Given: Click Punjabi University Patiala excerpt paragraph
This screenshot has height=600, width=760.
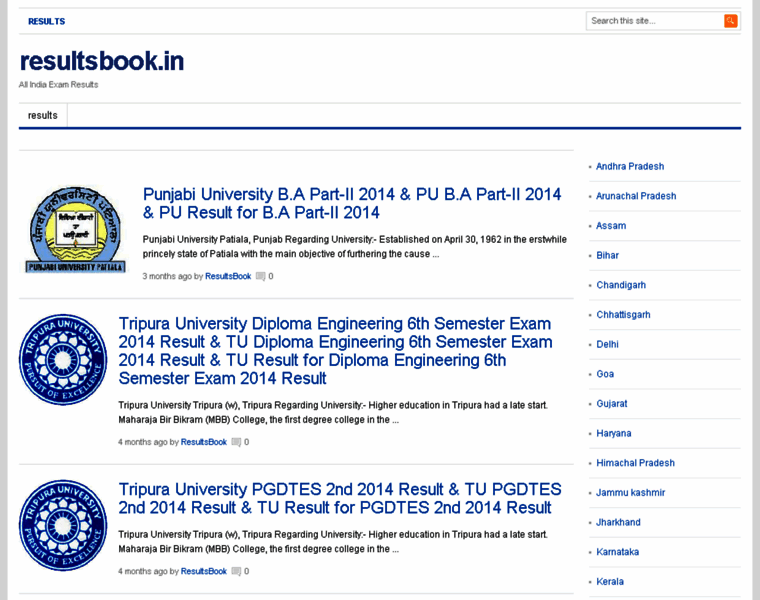Looking at the screenshot, I should point(355,247).
